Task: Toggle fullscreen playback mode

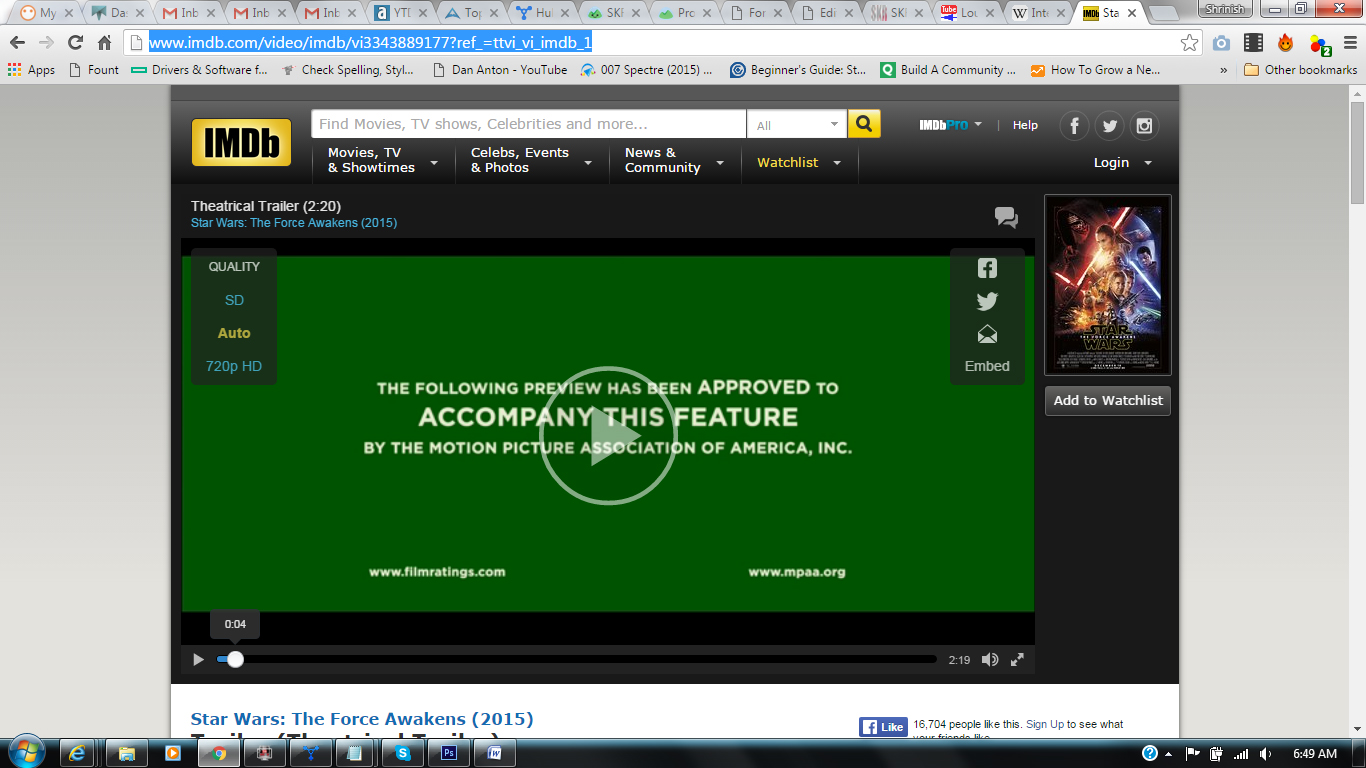Action: (1019, 659)
